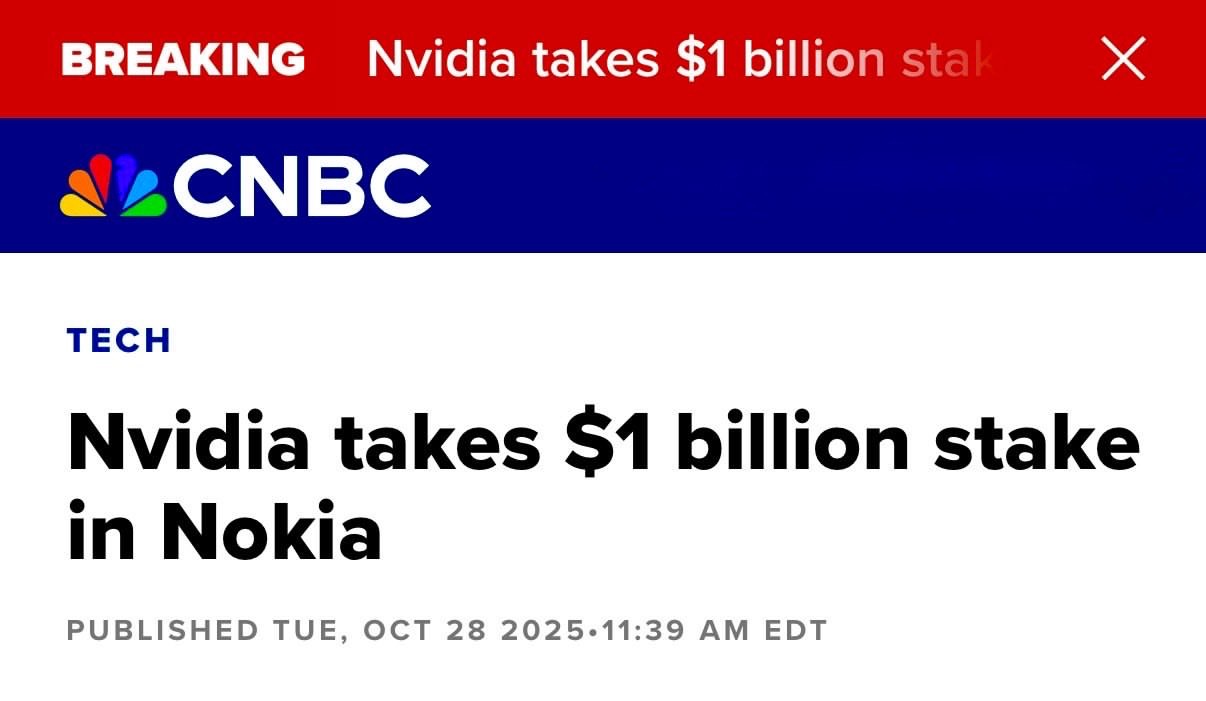This screenshot has height=701, width=1206.
Task: Open the main Nvidia stake article headline
Action: tap(602, 484)
